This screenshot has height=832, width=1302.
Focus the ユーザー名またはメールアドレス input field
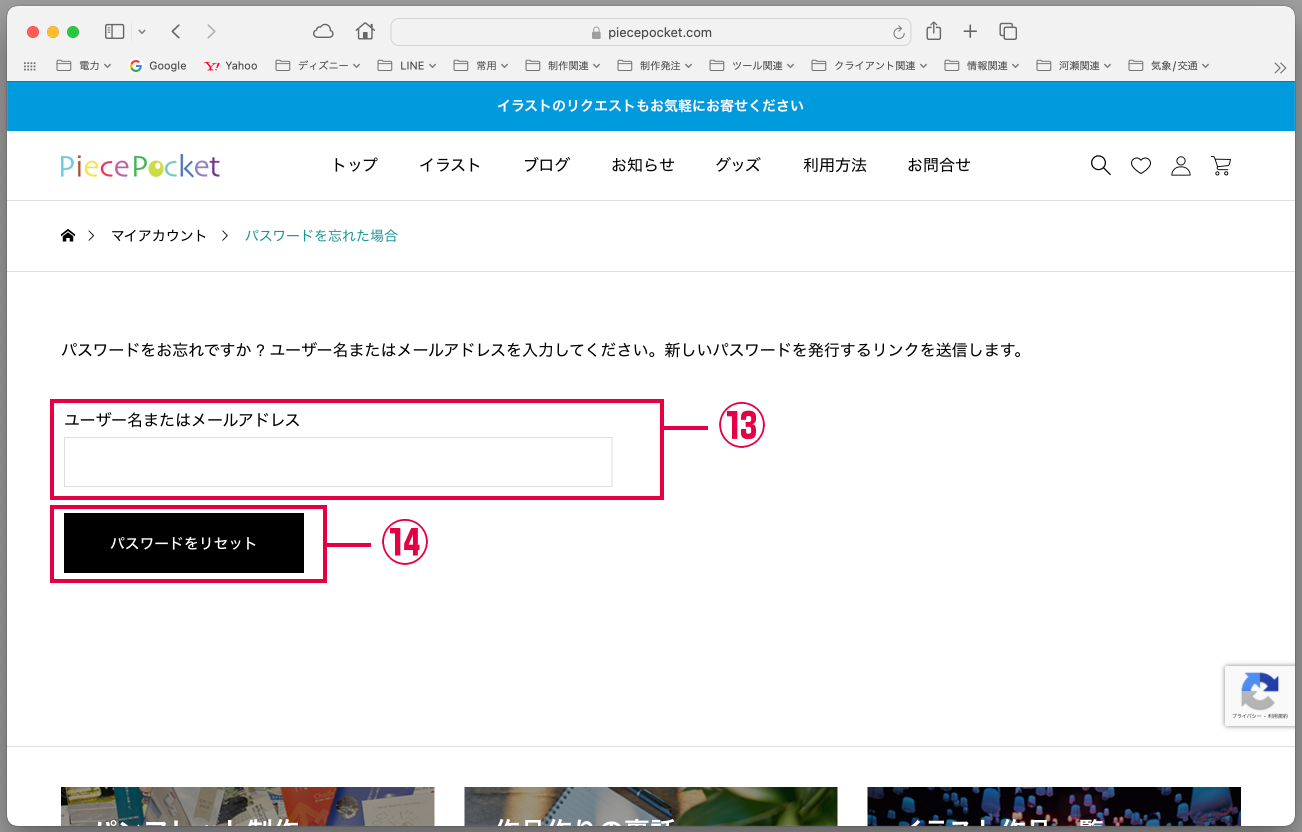click(338, 462)
